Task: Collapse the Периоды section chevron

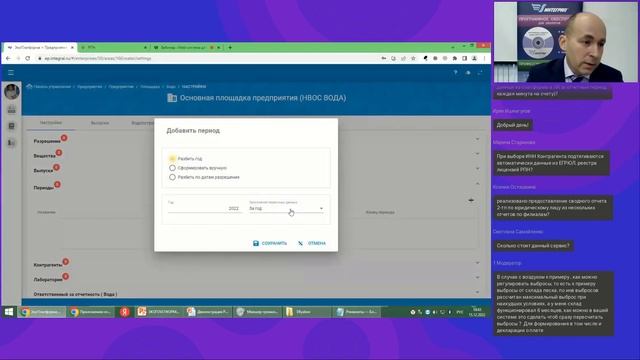Action: 477,184
